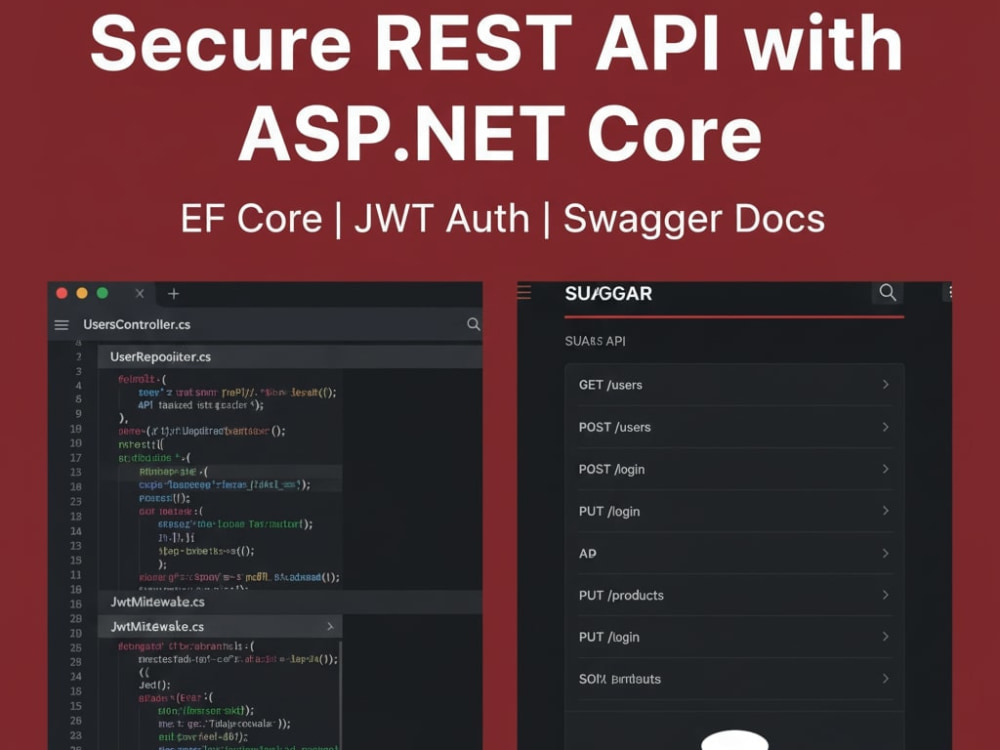Screen dimensions: 1000x750
Task: Click the search icon in the code editor header
Action: point(473,324)
